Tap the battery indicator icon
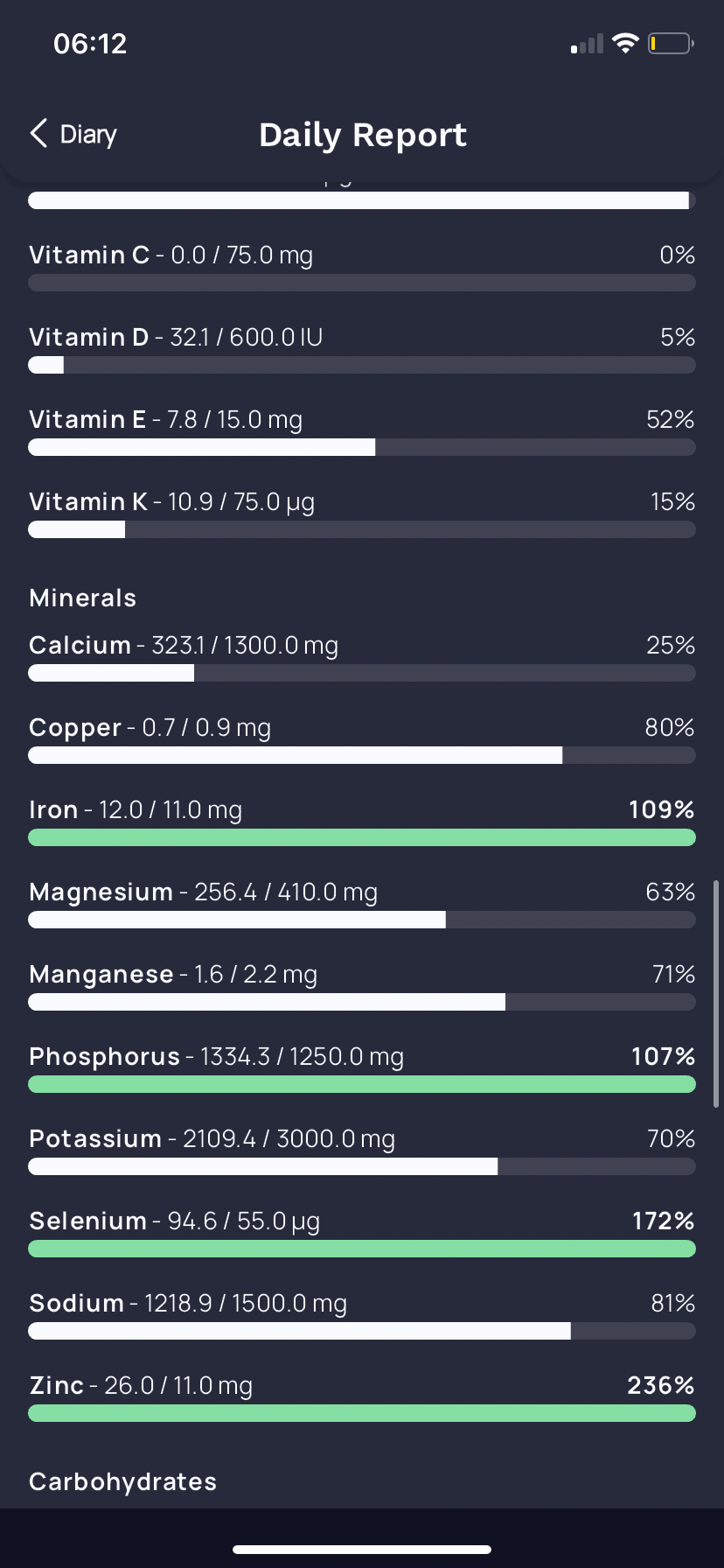724x1568 pixels. 671,43
